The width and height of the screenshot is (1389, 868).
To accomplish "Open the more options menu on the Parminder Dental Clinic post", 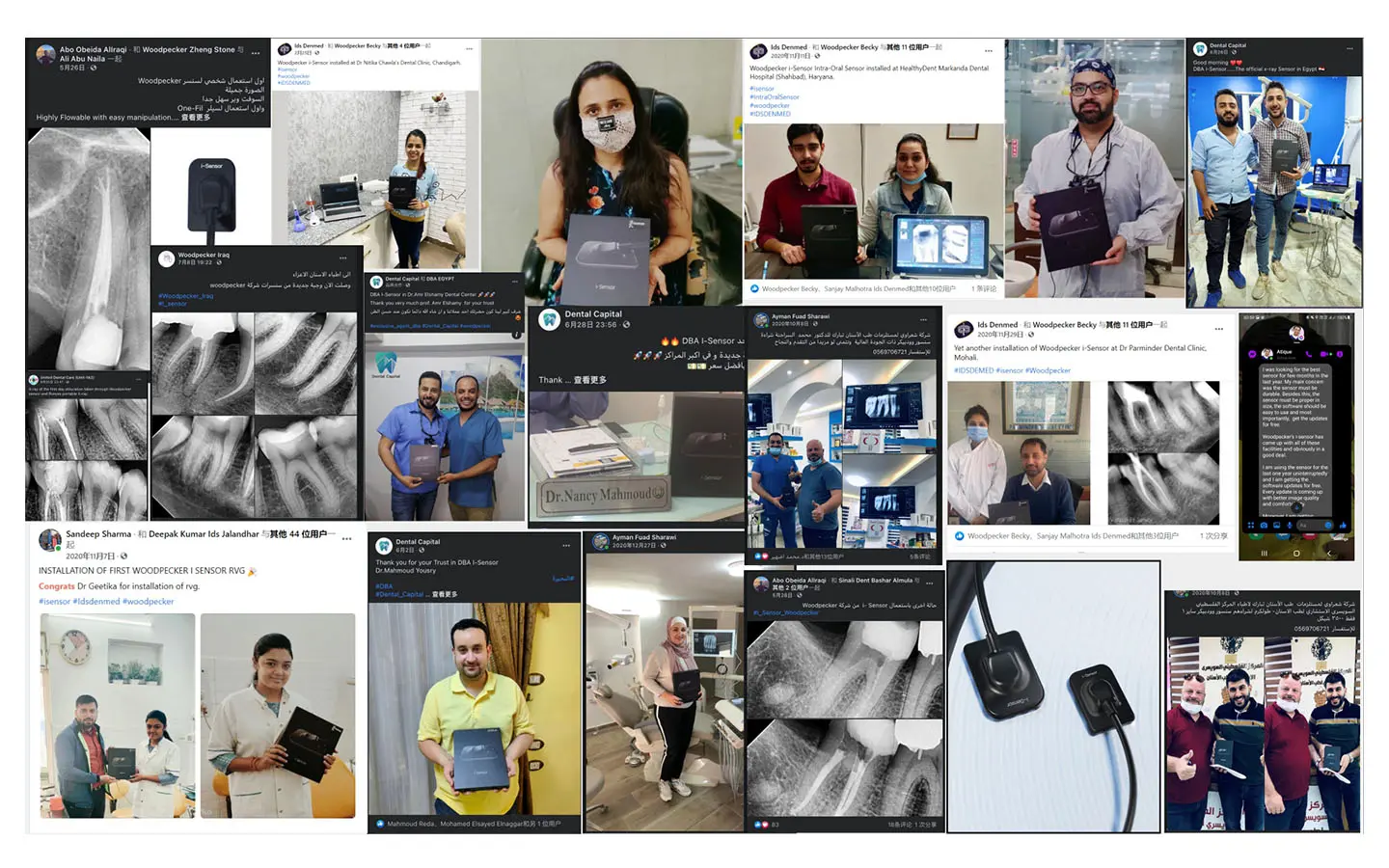I will tap(1218, 329).
